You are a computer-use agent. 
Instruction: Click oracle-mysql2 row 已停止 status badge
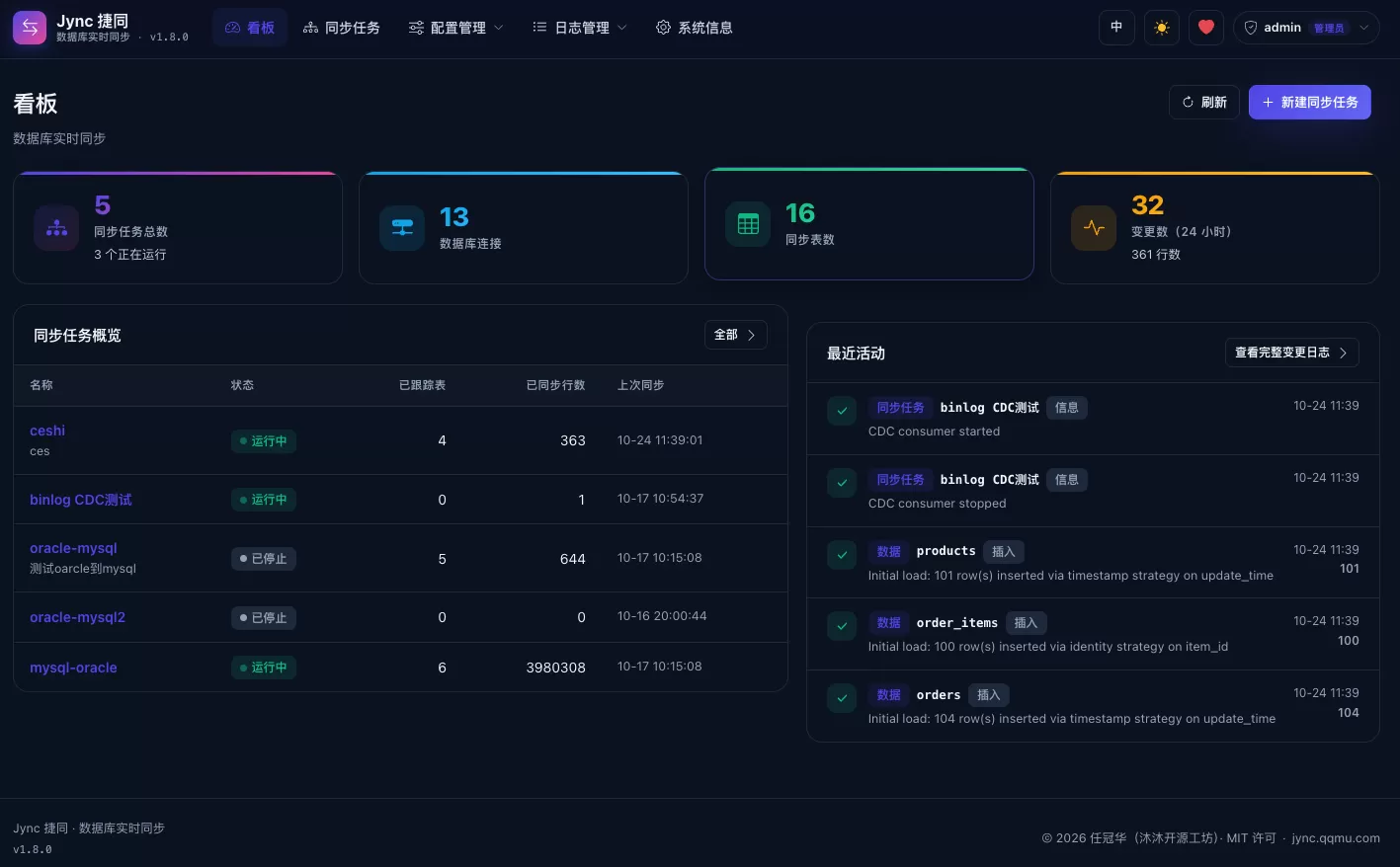coord(264,618)
